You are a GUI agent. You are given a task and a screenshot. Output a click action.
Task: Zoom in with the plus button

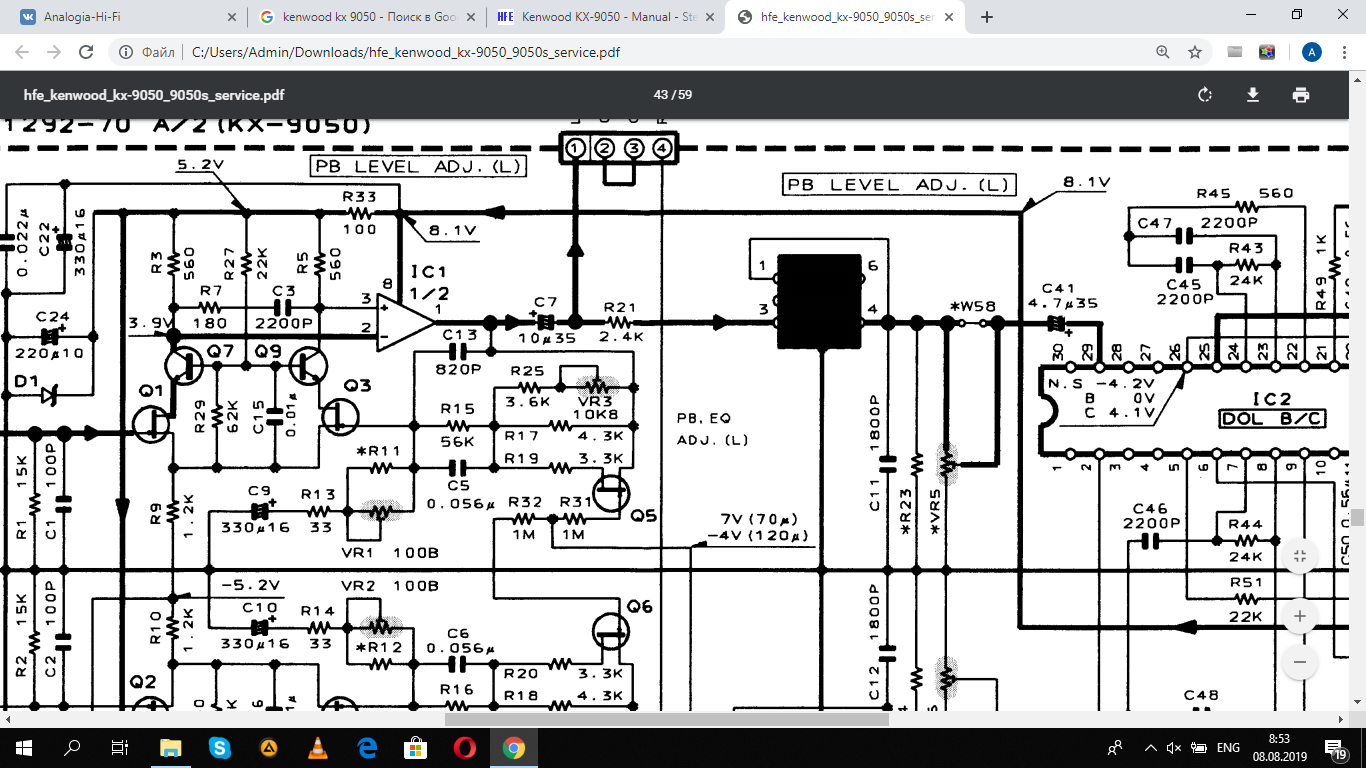[1300, 616]
